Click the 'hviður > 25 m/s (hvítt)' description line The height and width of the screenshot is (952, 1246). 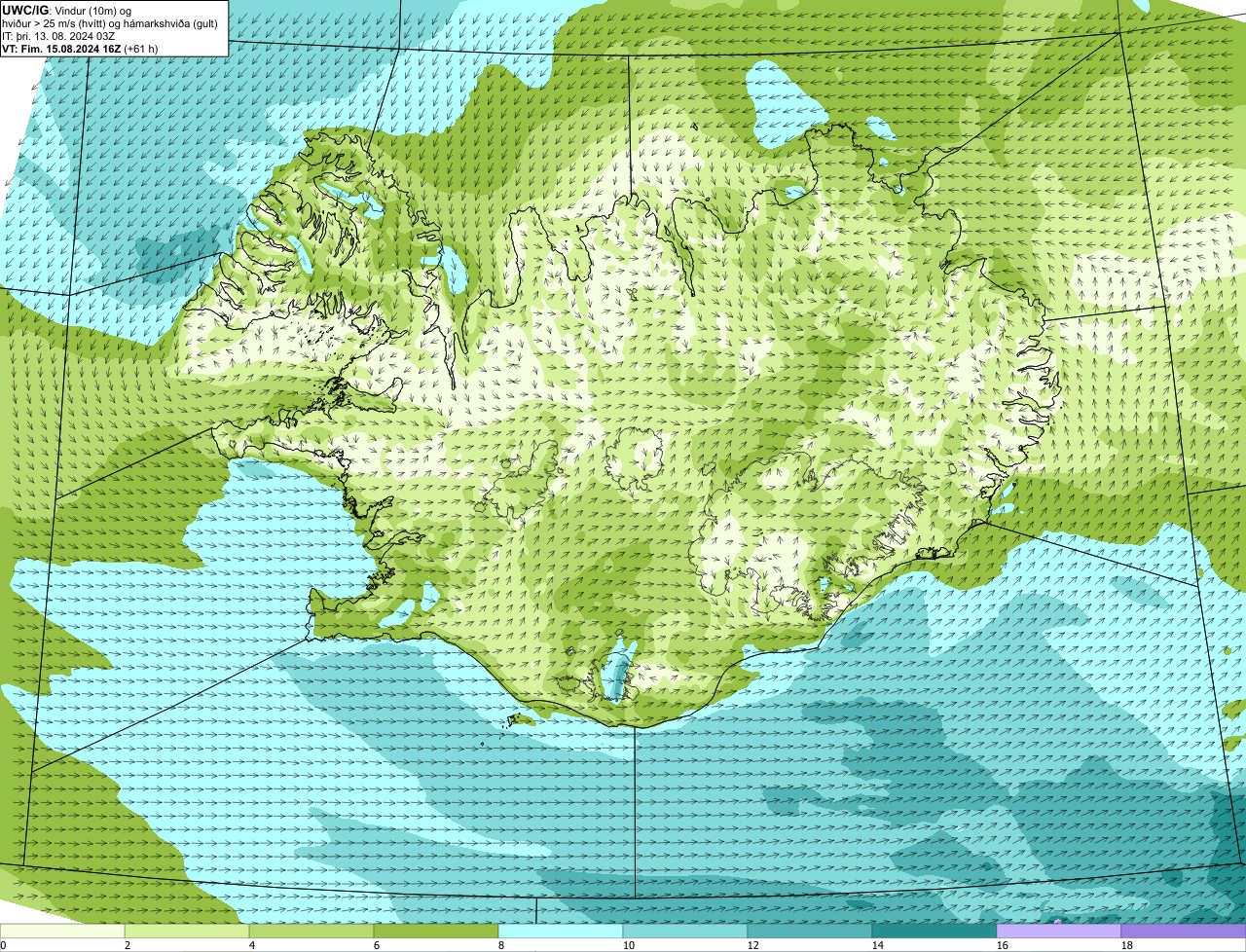click(110, 22)
